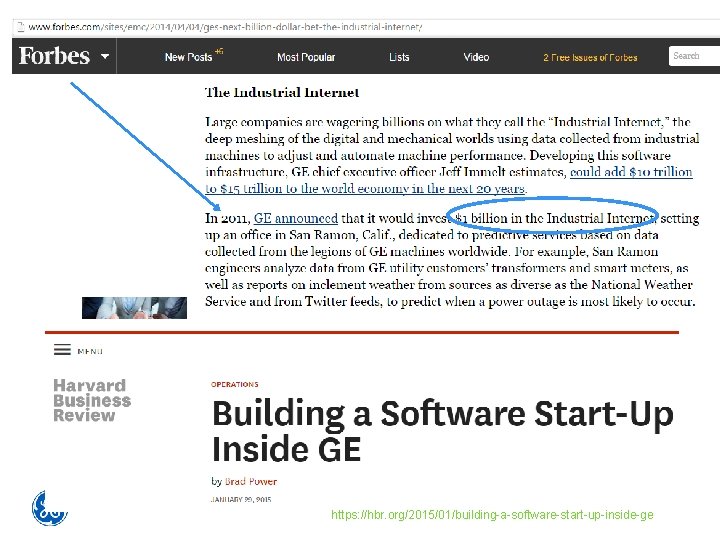The height and width of the screenshot is (540, 720).
Task: Click 'The Industrial Internet' heading
Action: coord(282,93)
